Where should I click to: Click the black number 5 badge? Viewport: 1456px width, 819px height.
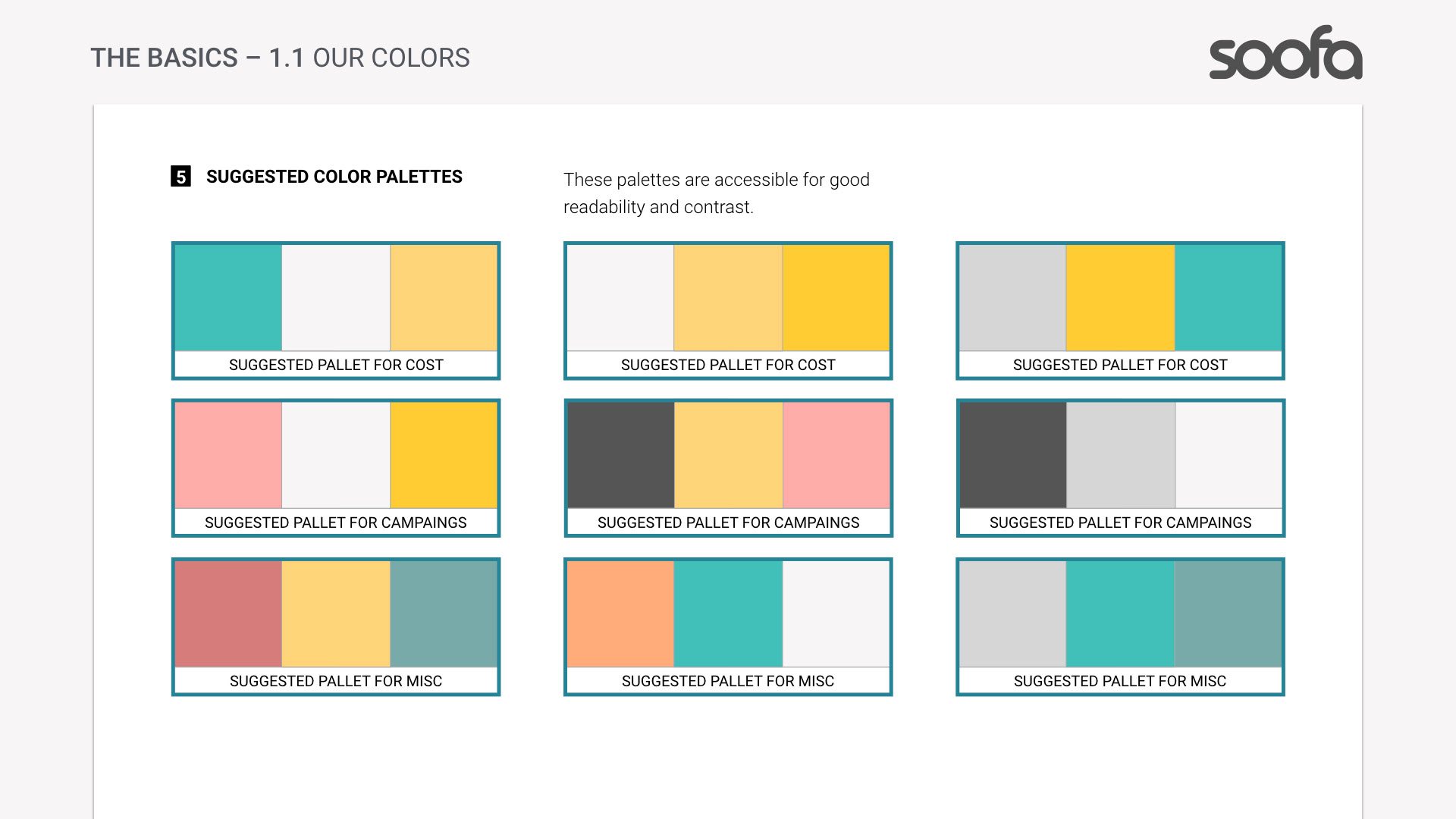[180, 177]
